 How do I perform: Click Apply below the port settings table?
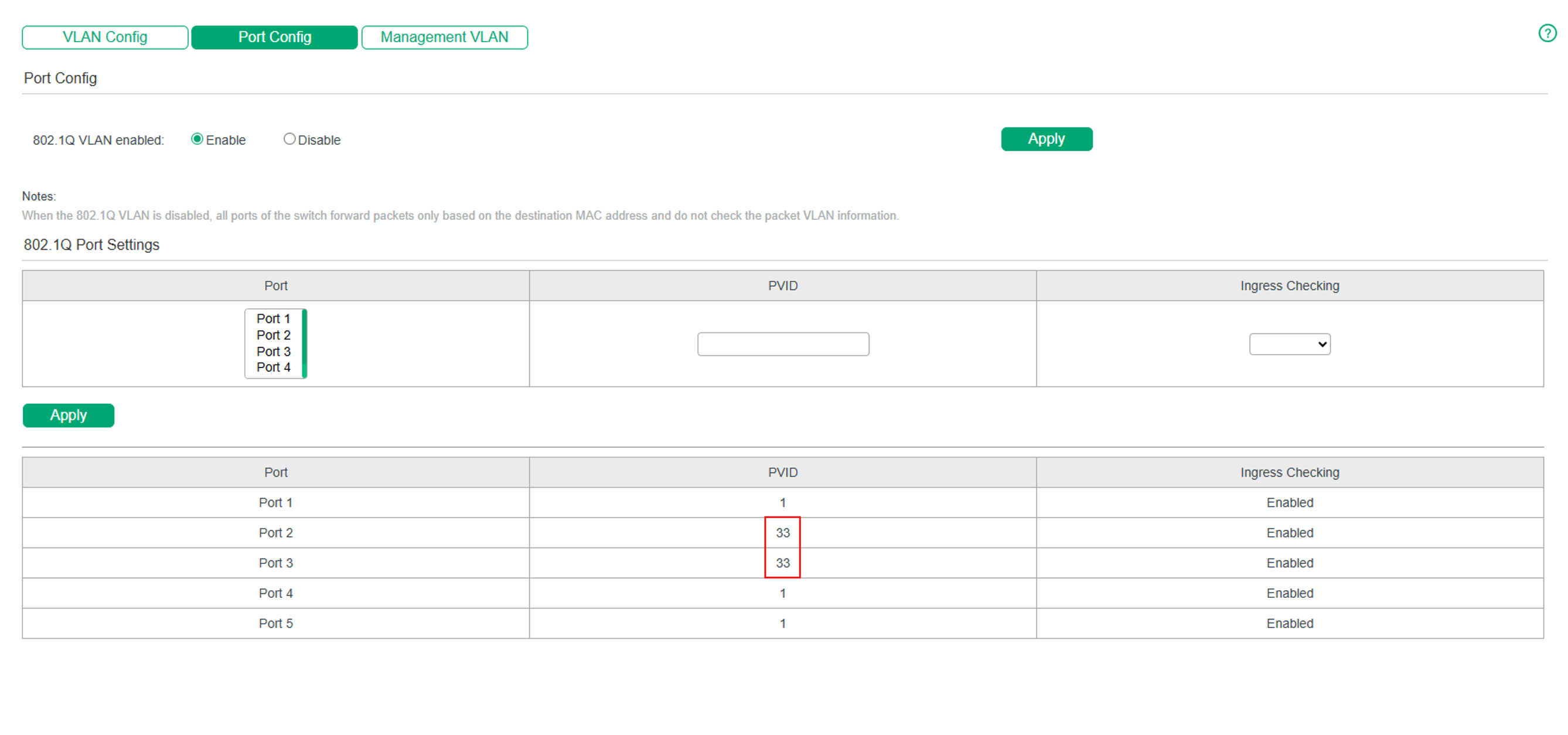[x=68, y=416]
